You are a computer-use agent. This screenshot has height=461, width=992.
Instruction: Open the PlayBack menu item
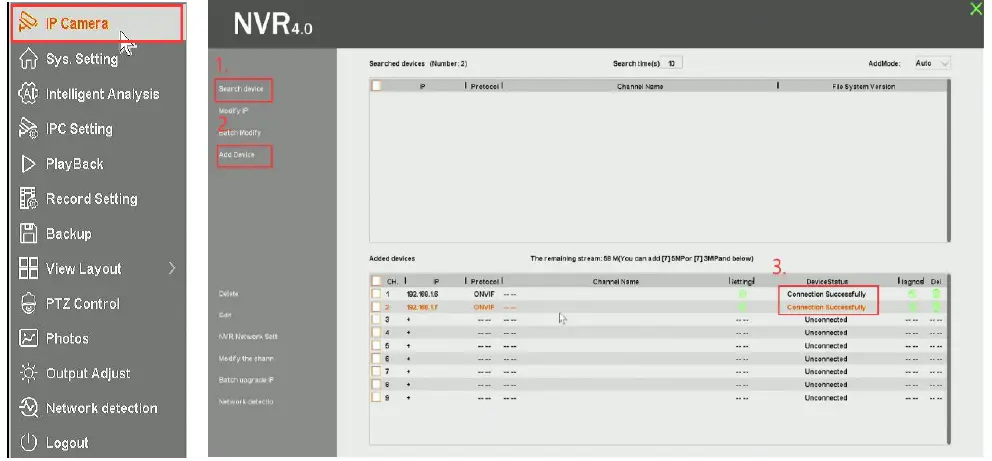[x=97, y=164]
